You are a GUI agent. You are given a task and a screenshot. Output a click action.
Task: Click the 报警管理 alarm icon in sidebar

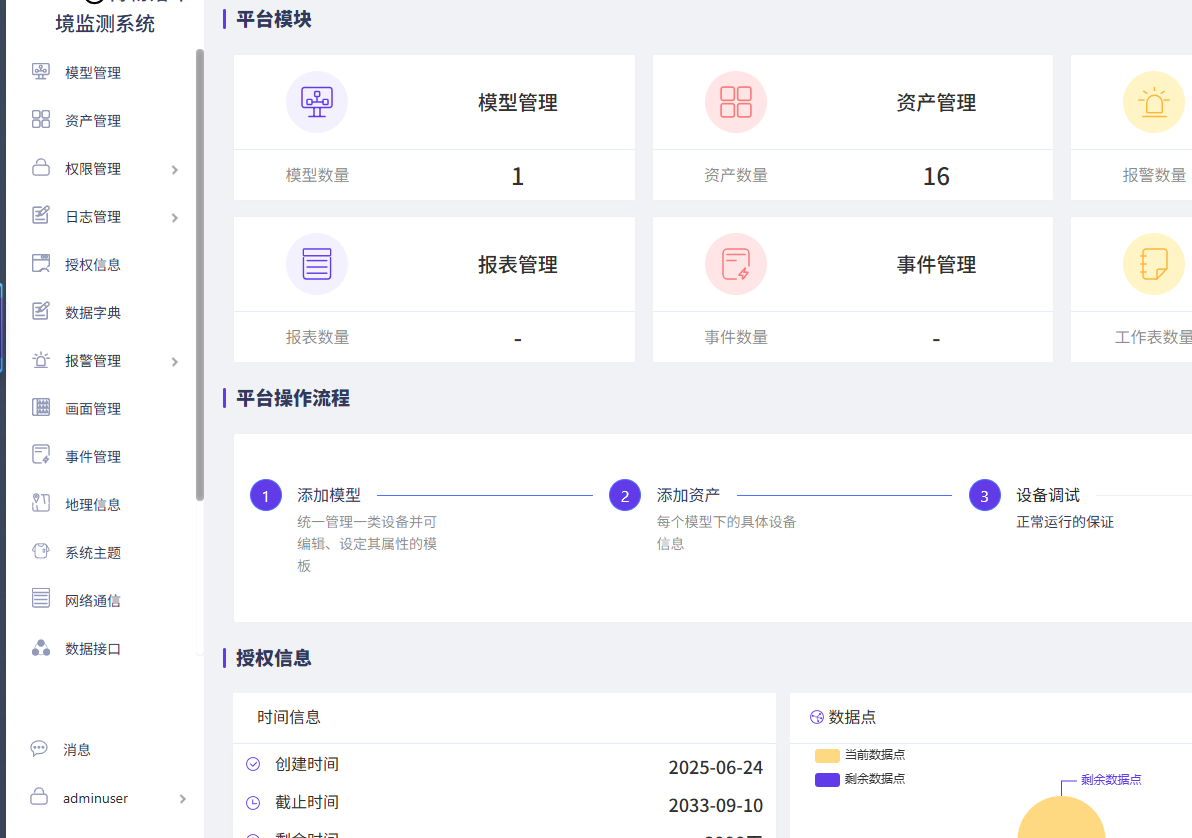point(41,360)
